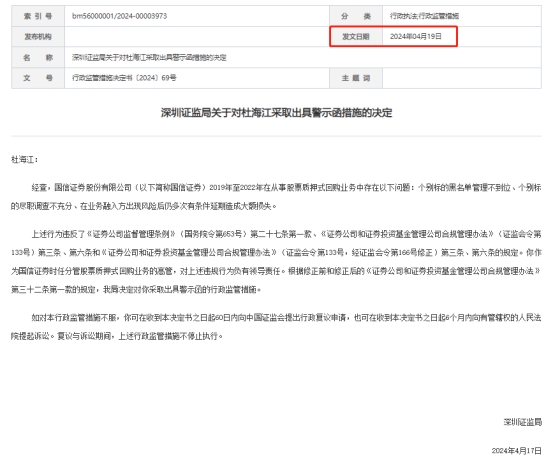Click the empty 发布机构 value cell
This screenshot has width=554, height=465.
click(197, 36)
